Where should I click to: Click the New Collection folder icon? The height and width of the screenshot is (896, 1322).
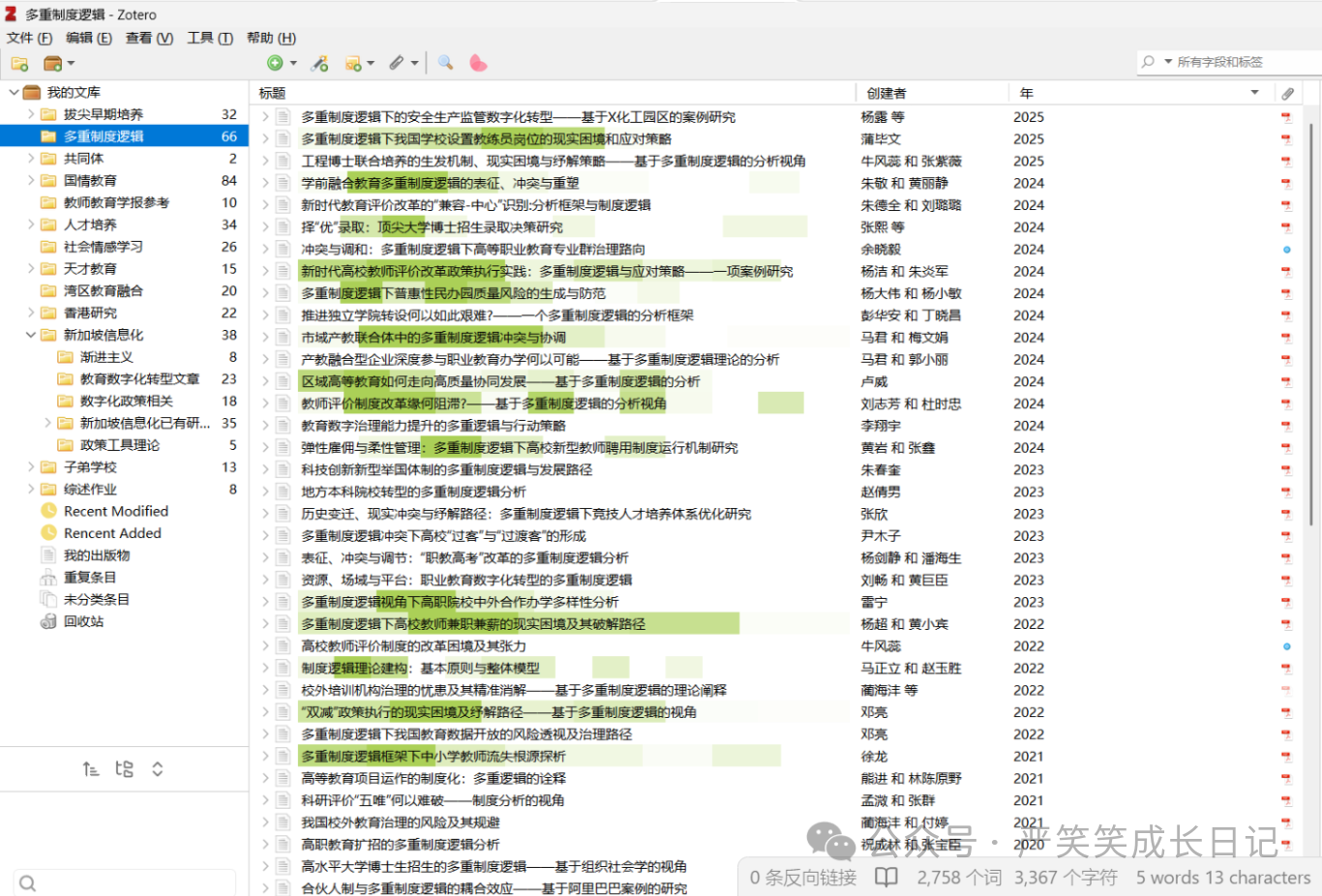coord(19,64)
